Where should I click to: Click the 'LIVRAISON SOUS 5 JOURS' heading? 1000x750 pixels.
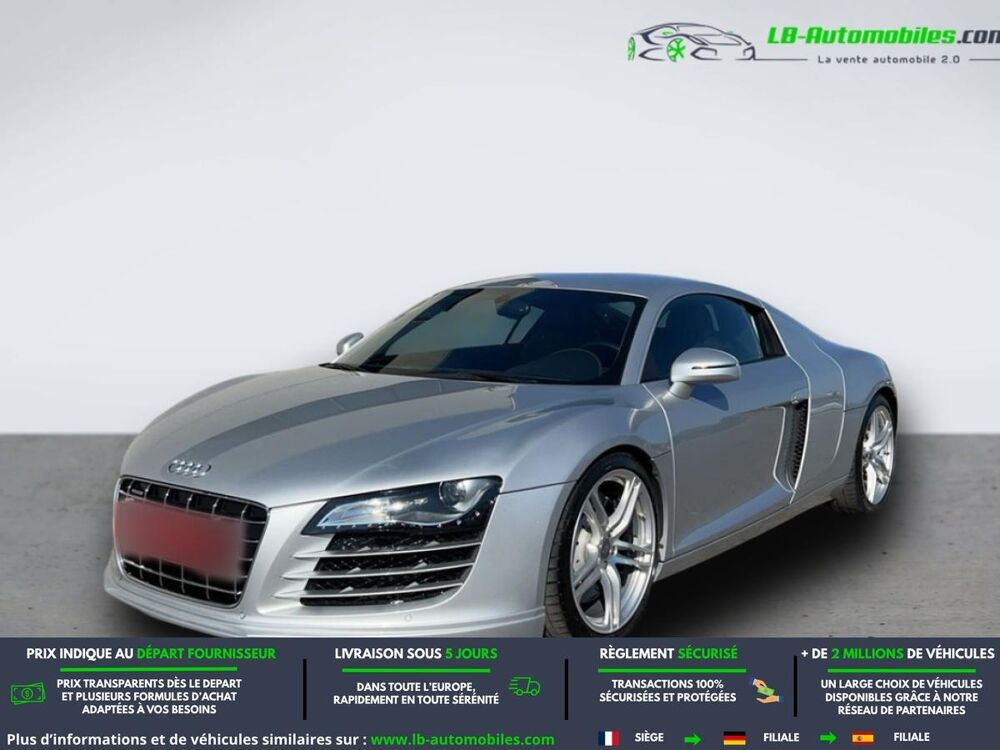[416, 654]
